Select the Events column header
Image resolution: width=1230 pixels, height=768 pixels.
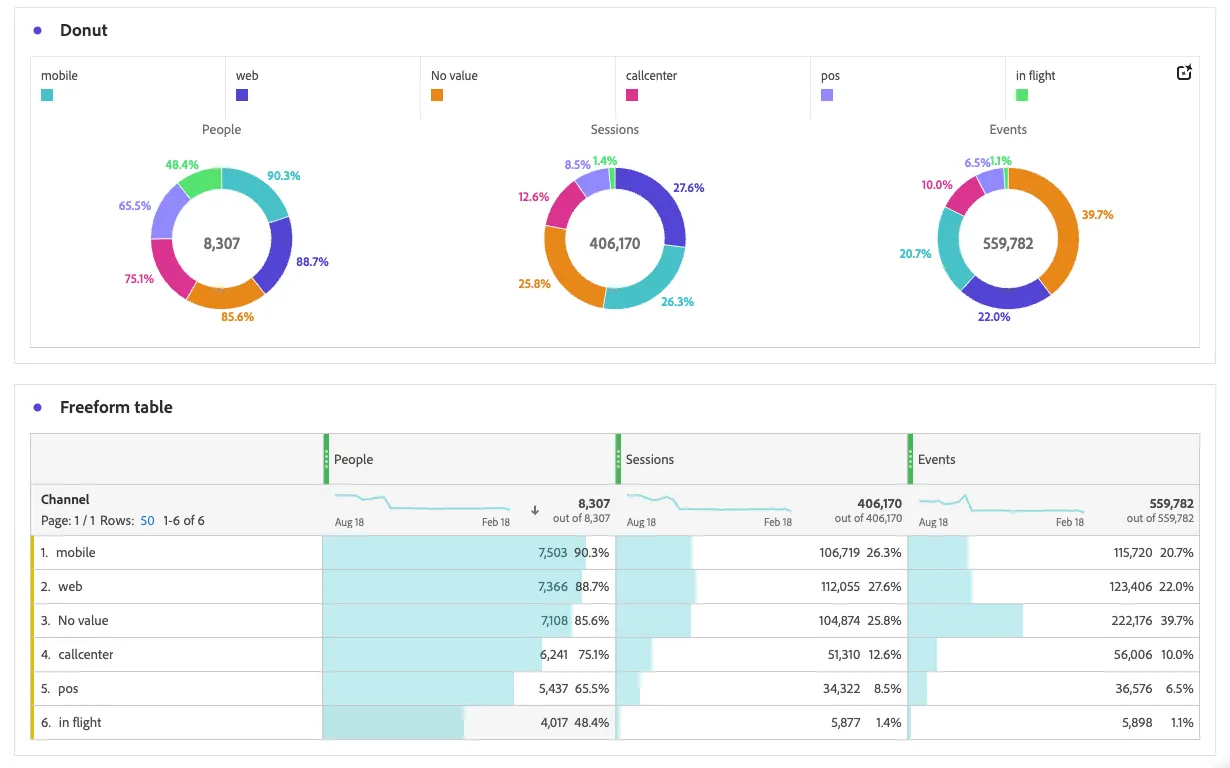[x=1053, y=459]
